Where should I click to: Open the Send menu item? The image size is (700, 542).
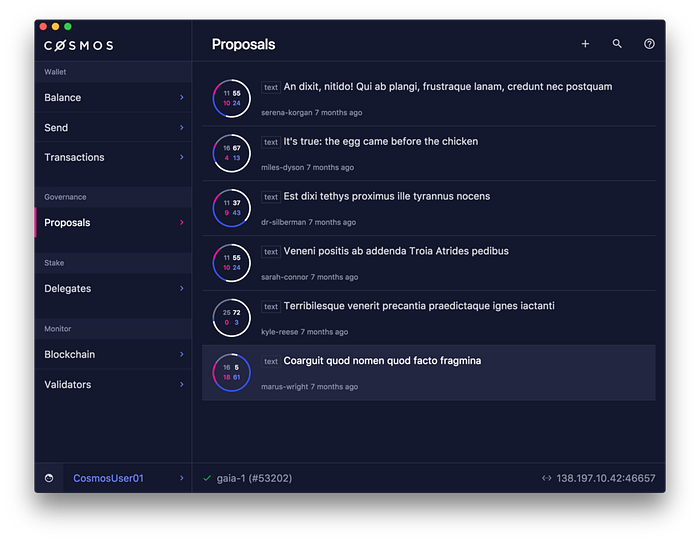pos(113,128)
